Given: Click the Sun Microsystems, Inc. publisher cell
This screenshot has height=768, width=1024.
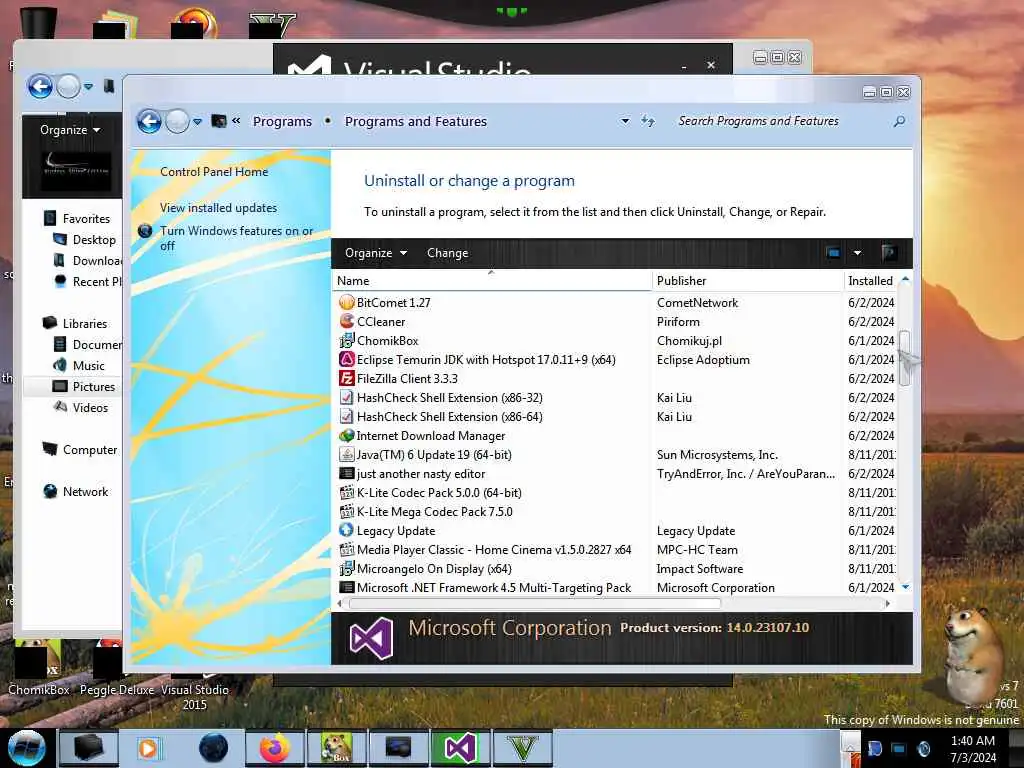Looking at the screenshot, I should point(717,455).
